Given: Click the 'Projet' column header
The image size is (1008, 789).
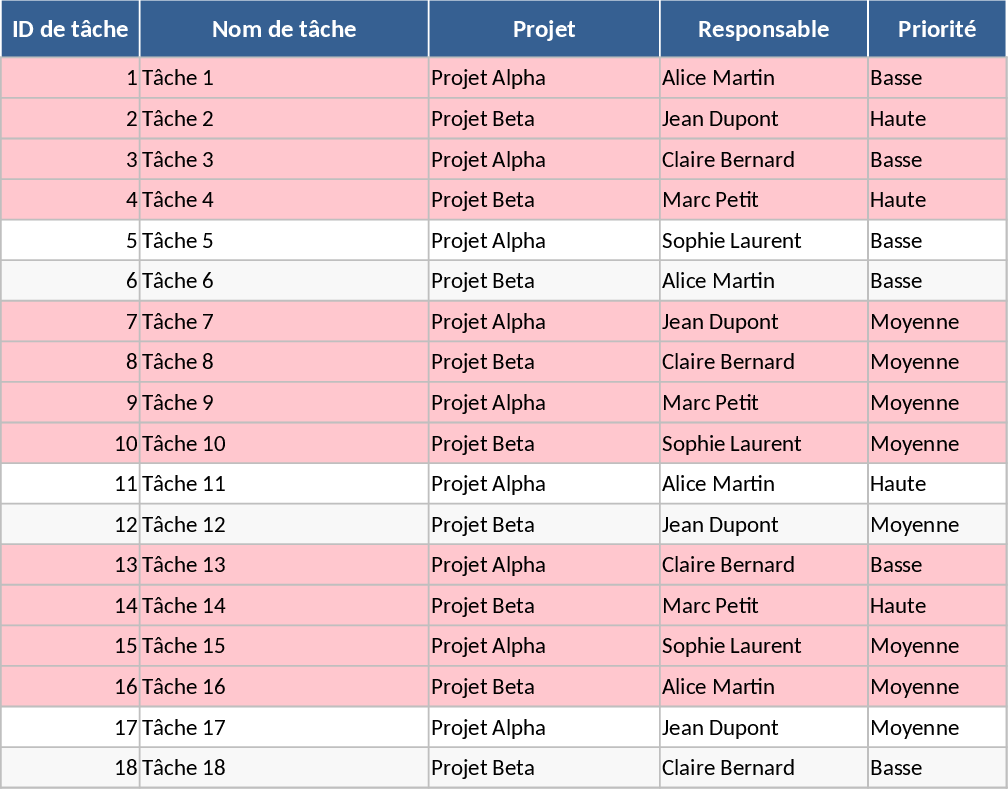Looking at the screenshot, I should point(544,29).
